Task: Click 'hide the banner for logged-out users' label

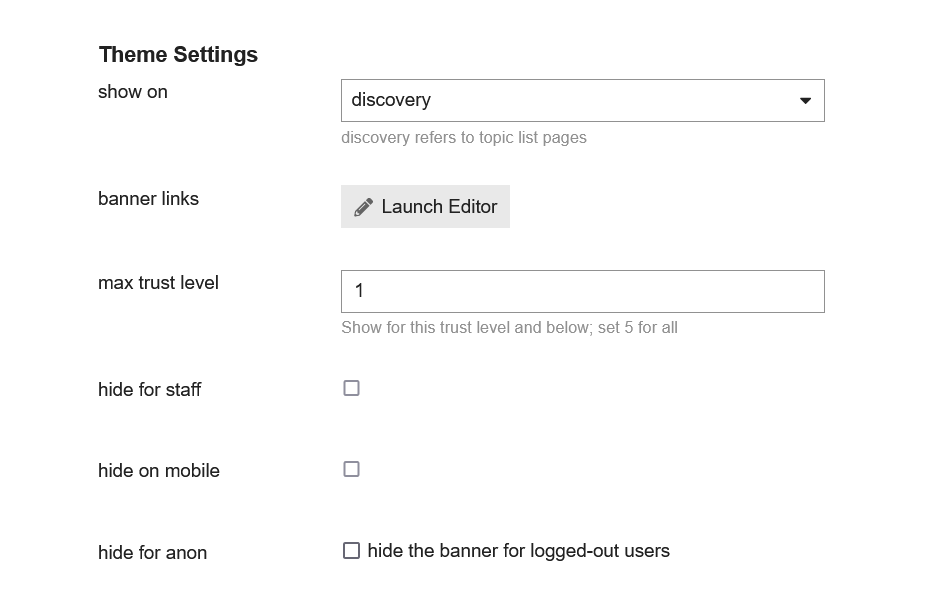Action: pos(518,551)
